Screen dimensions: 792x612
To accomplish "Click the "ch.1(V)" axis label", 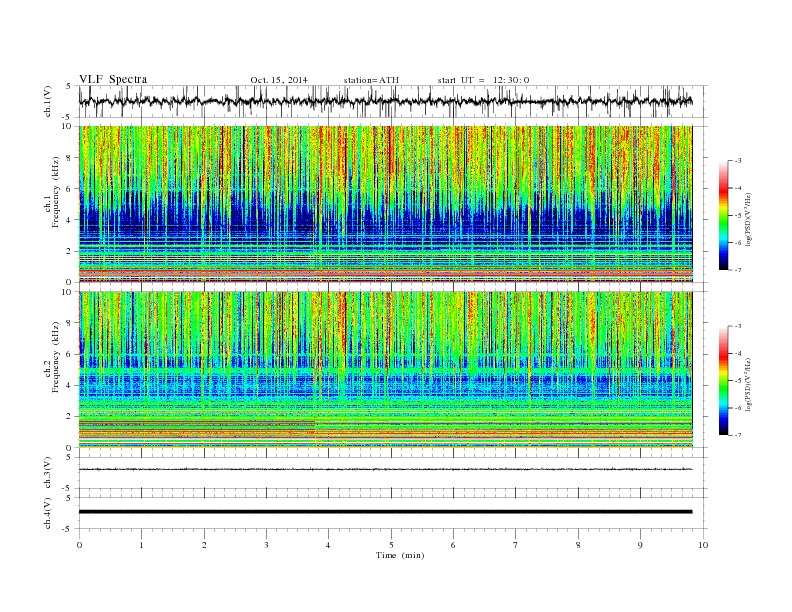I will pyautogui.click(x=48, y=101).
